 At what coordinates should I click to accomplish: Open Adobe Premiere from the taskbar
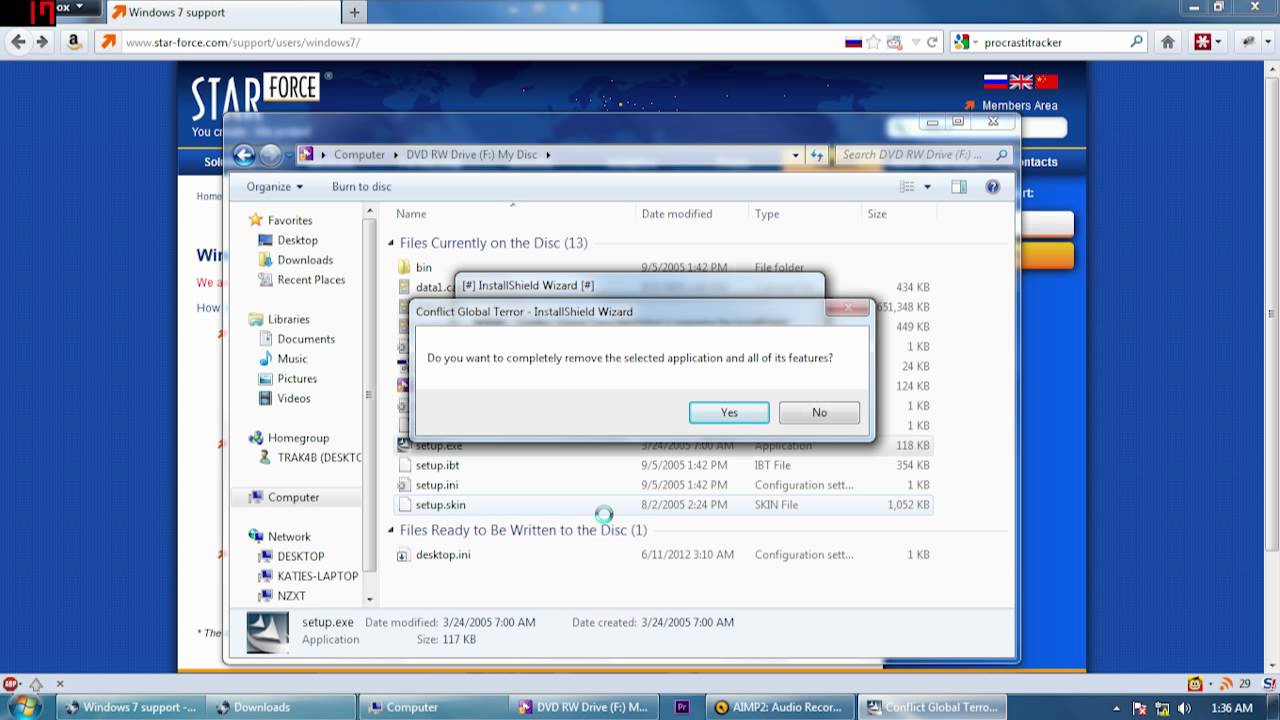coord(682,707)
